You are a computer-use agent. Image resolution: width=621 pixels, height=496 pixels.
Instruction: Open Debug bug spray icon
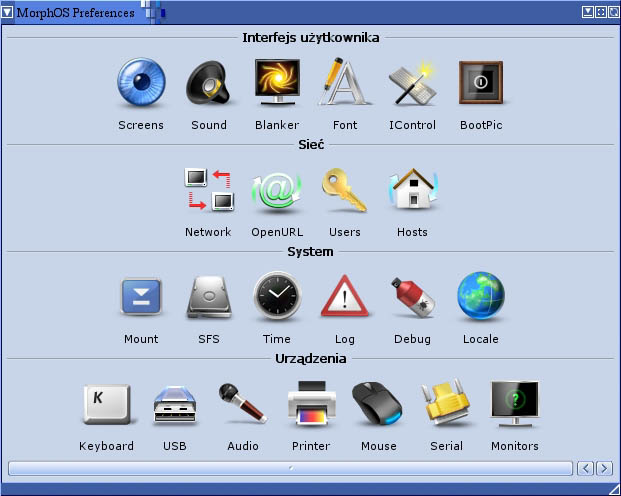413,297
